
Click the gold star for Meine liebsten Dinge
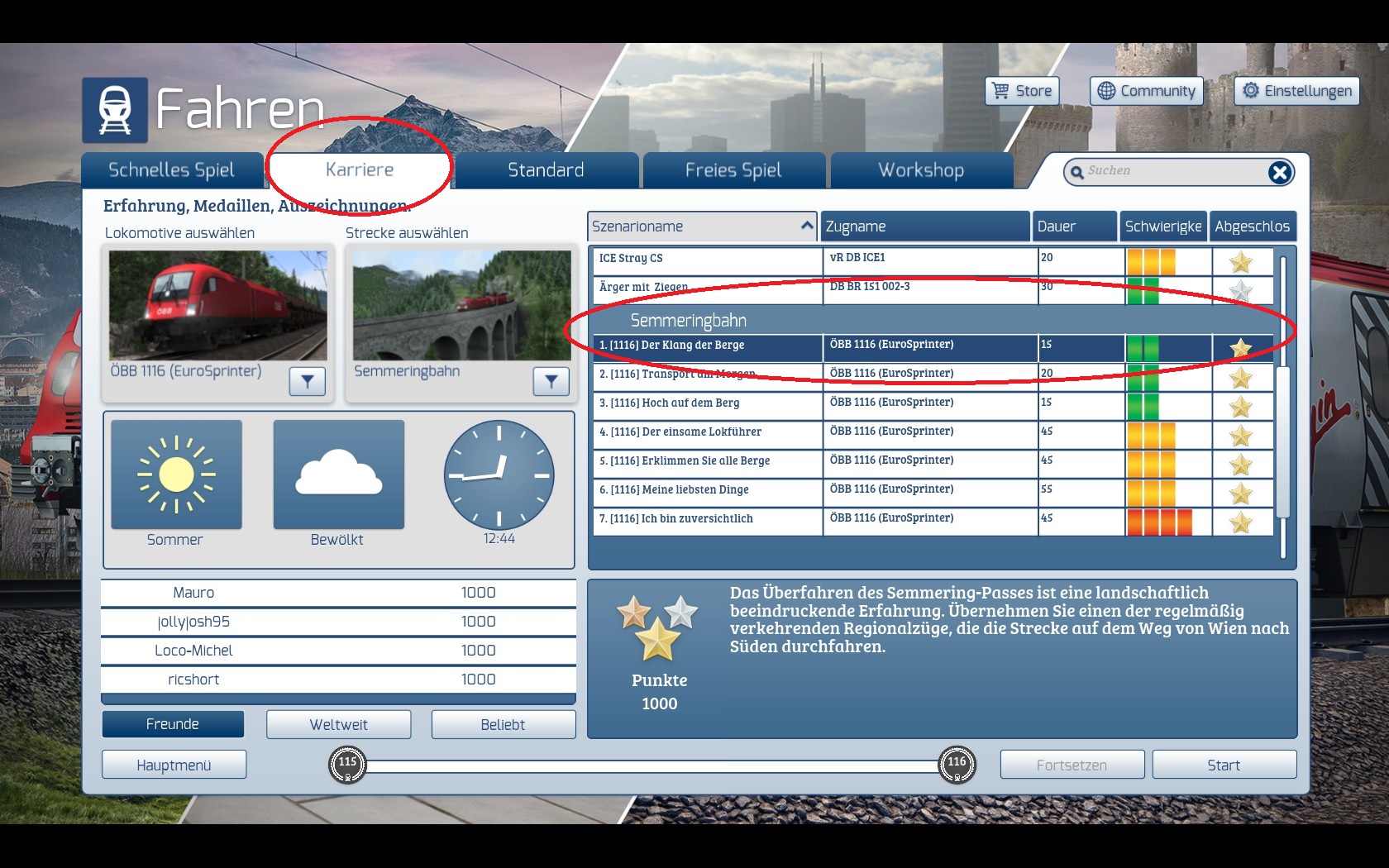[1240, 494]
